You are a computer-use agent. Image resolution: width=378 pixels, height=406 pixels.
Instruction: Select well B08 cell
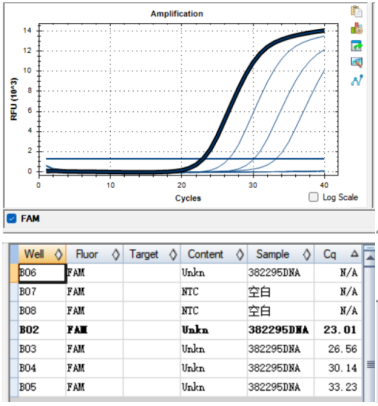pos(42,311)
